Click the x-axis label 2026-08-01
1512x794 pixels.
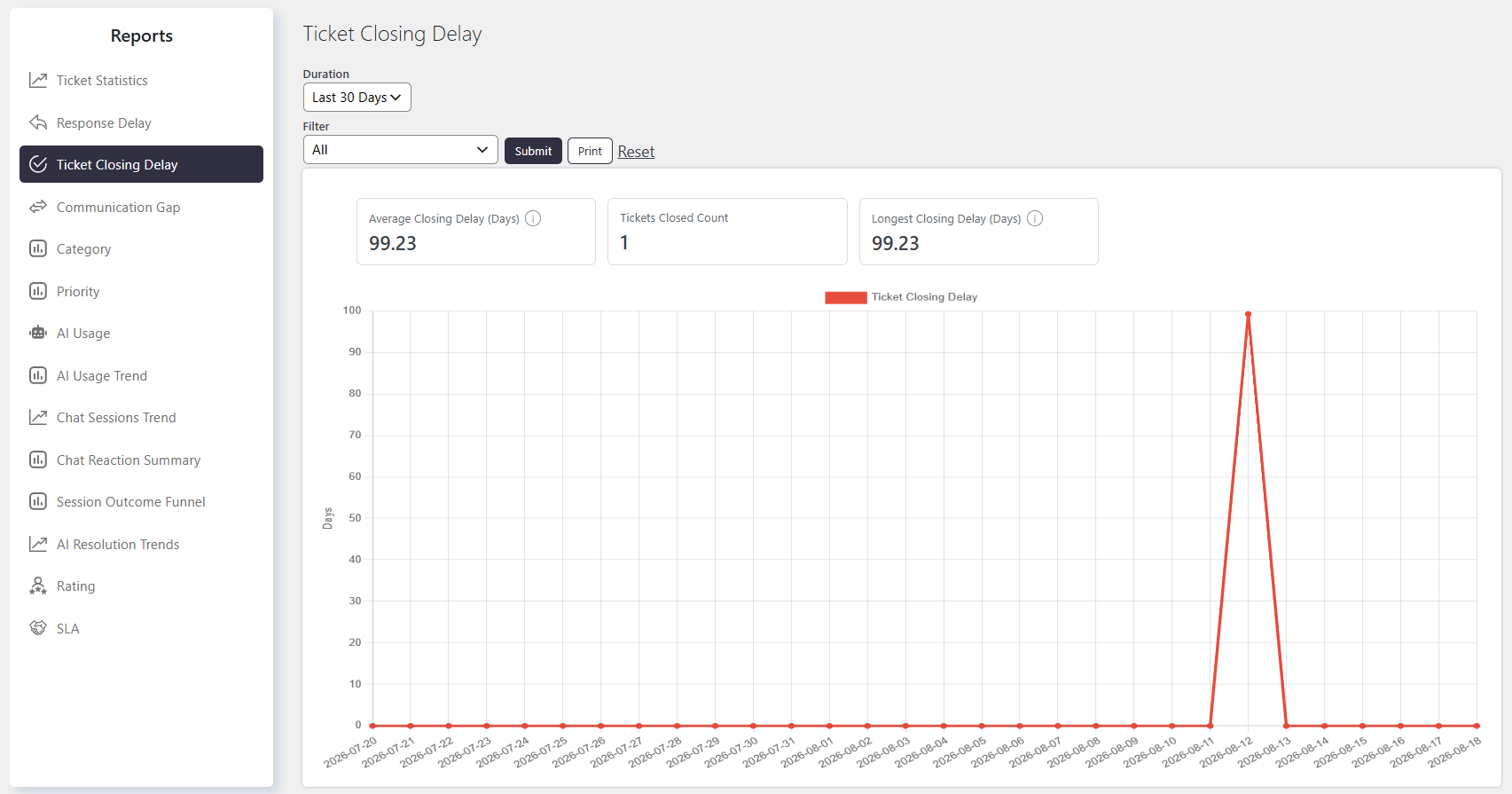pos(808,752)
